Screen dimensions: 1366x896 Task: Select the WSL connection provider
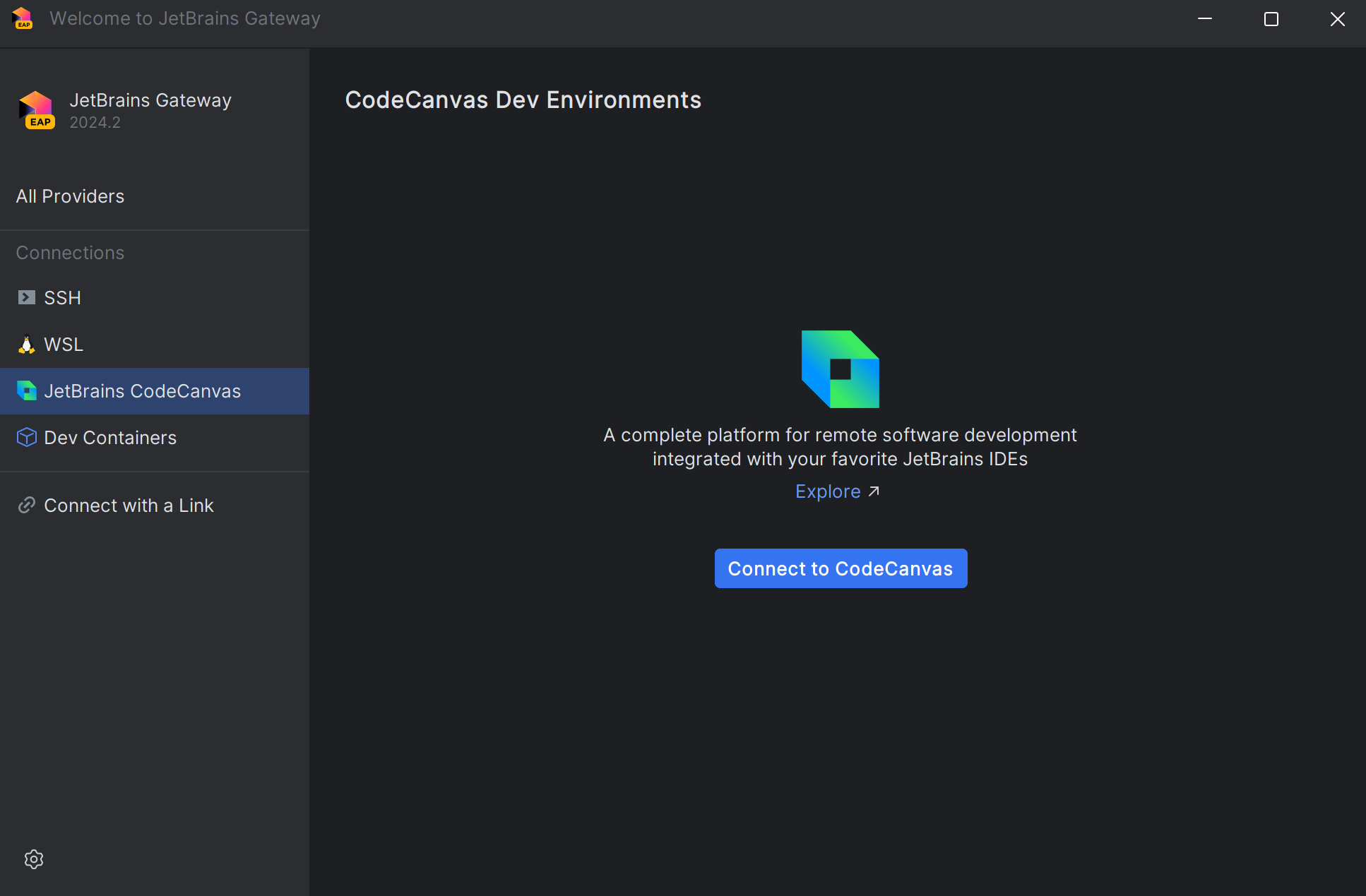tap(64, 345)
